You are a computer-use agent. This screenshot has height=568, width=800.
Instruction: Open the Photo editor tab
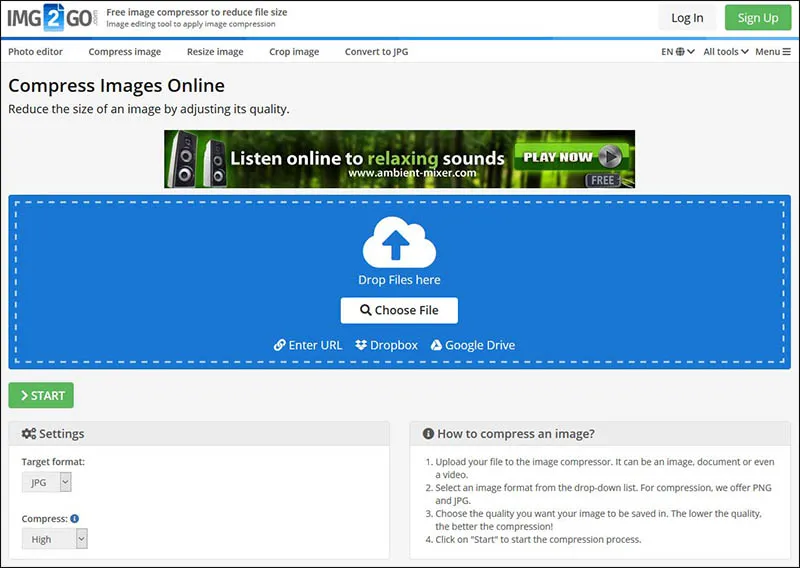click(x=34, y=52)
